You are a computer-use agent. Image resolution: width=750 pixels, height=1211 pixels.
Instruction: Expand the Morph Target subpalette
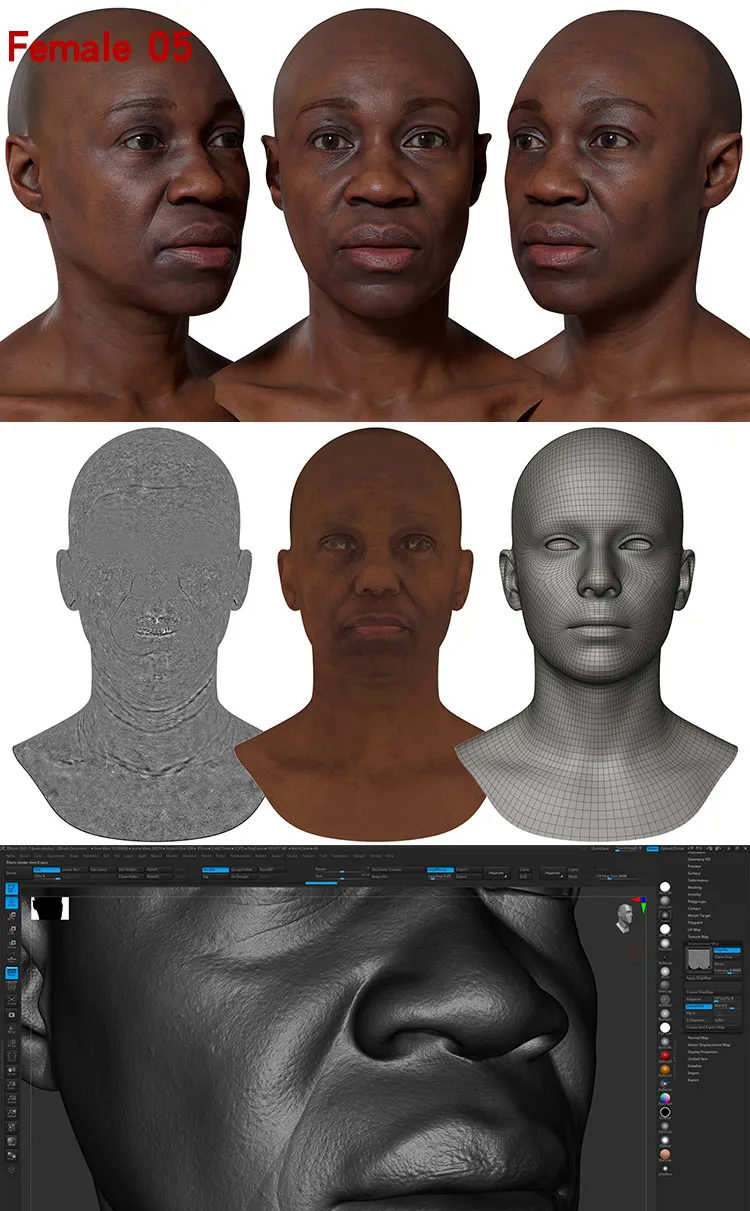(699, 915)
